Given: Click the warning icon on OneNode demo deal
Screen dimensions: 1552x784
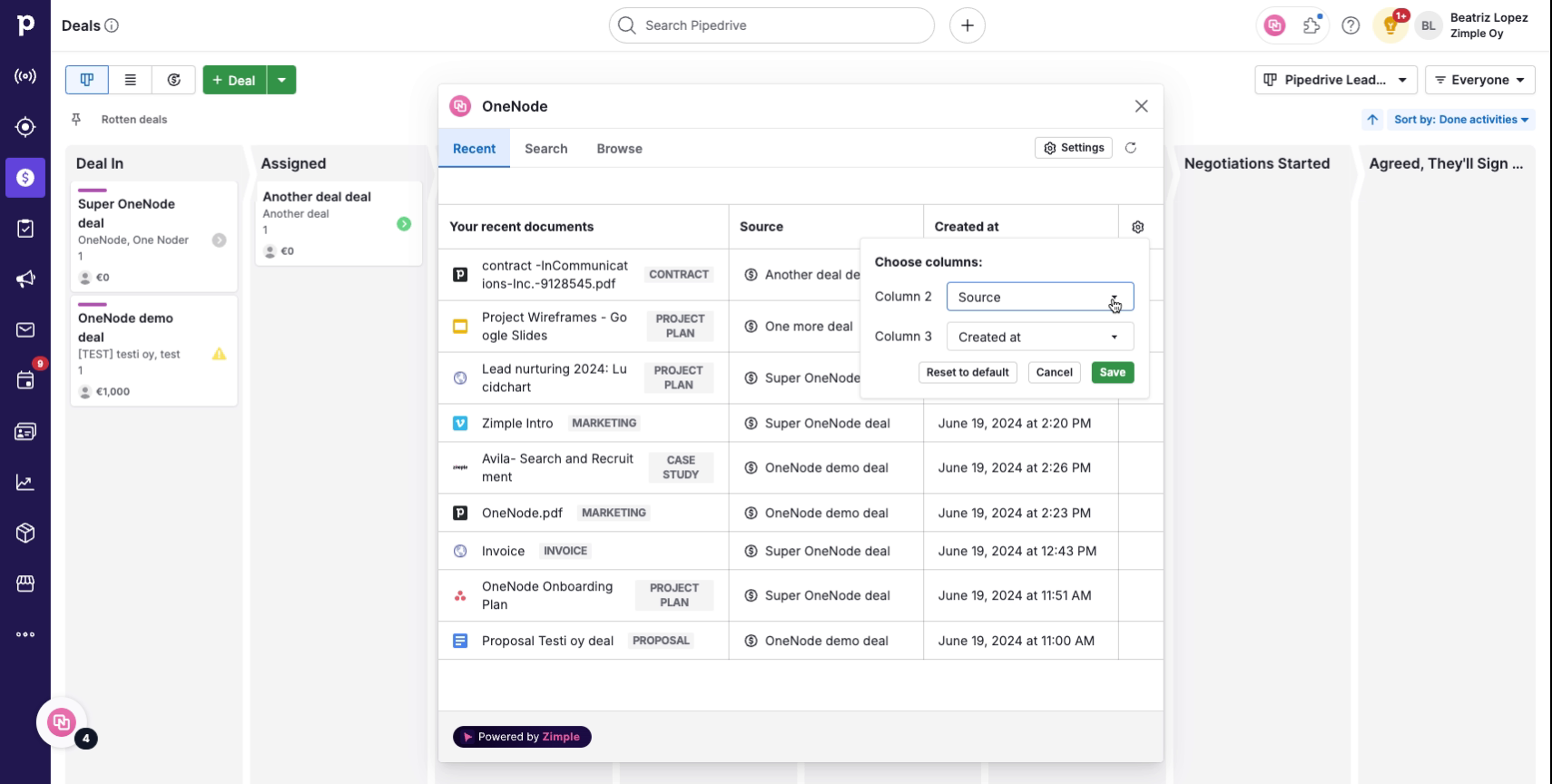Looking at the screenshot, I should tap(219, 354).
